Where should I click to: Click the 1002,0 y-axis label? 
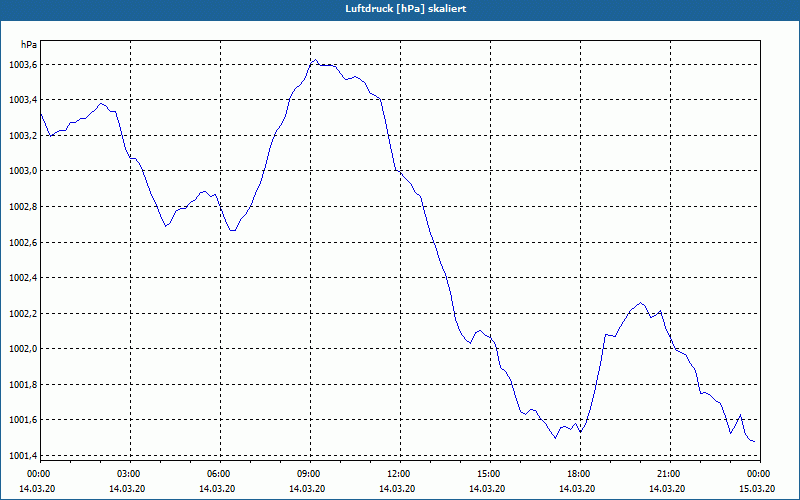[22, 349]
